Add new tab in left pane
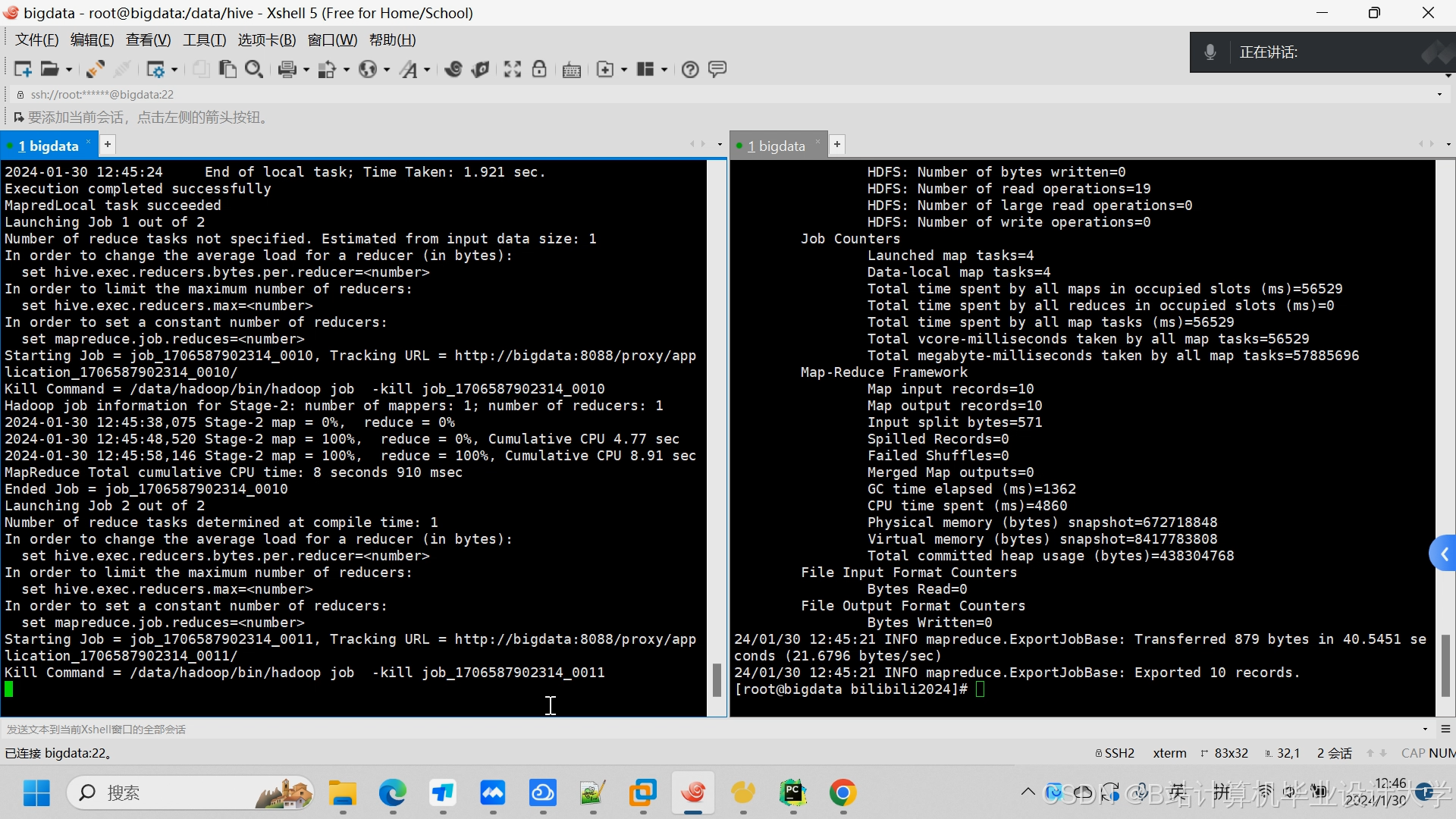Screen dimensions: 1456x819 pyautogui.click(x=108, y=144)
